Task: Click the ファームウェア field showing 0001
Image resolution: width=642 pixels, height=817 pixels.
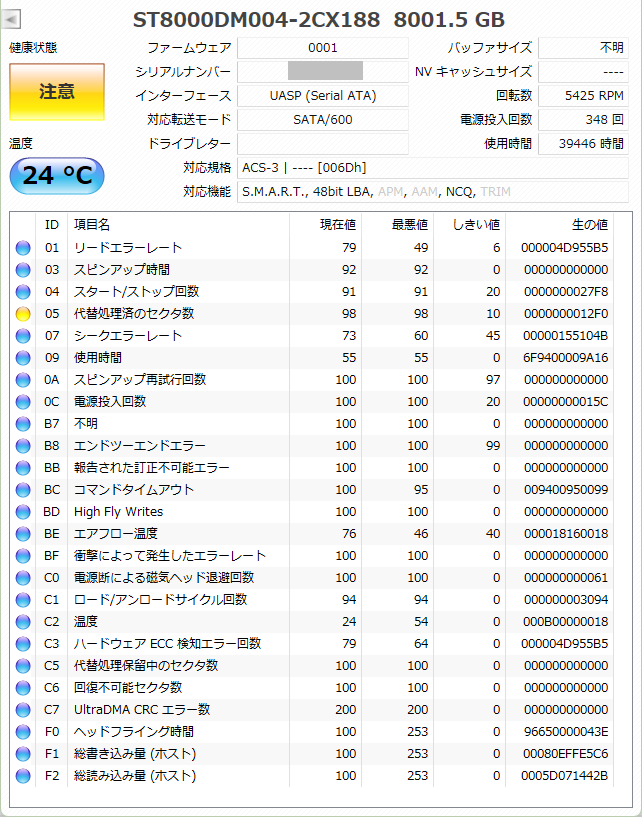Action: coord(323,48)
